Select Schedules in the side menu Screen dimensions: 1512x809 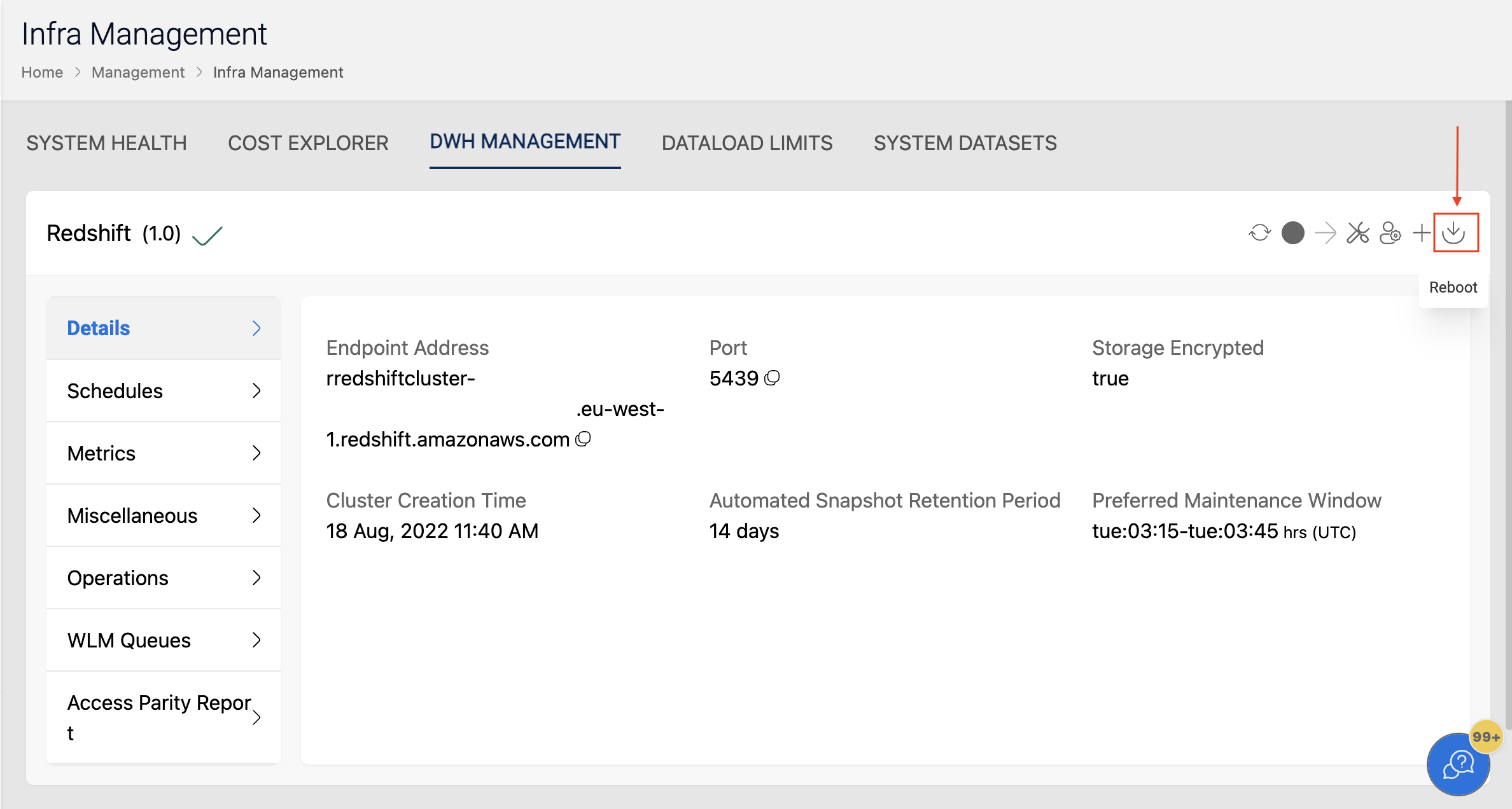coord(164,391)
